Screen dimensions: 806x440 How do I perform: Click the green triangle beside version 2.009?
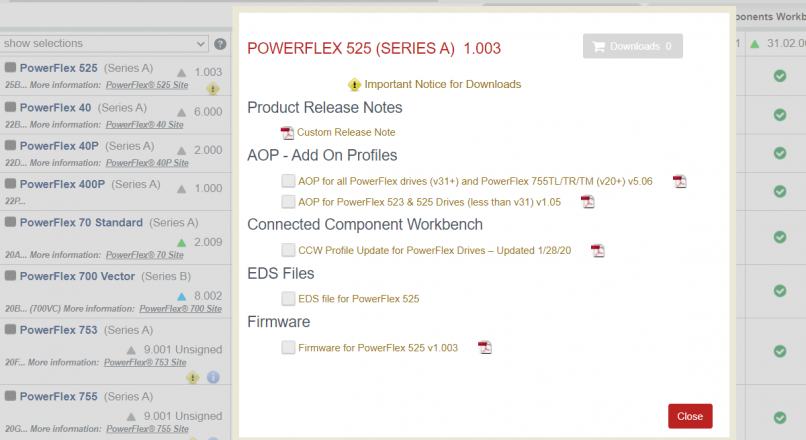point(181,243)
